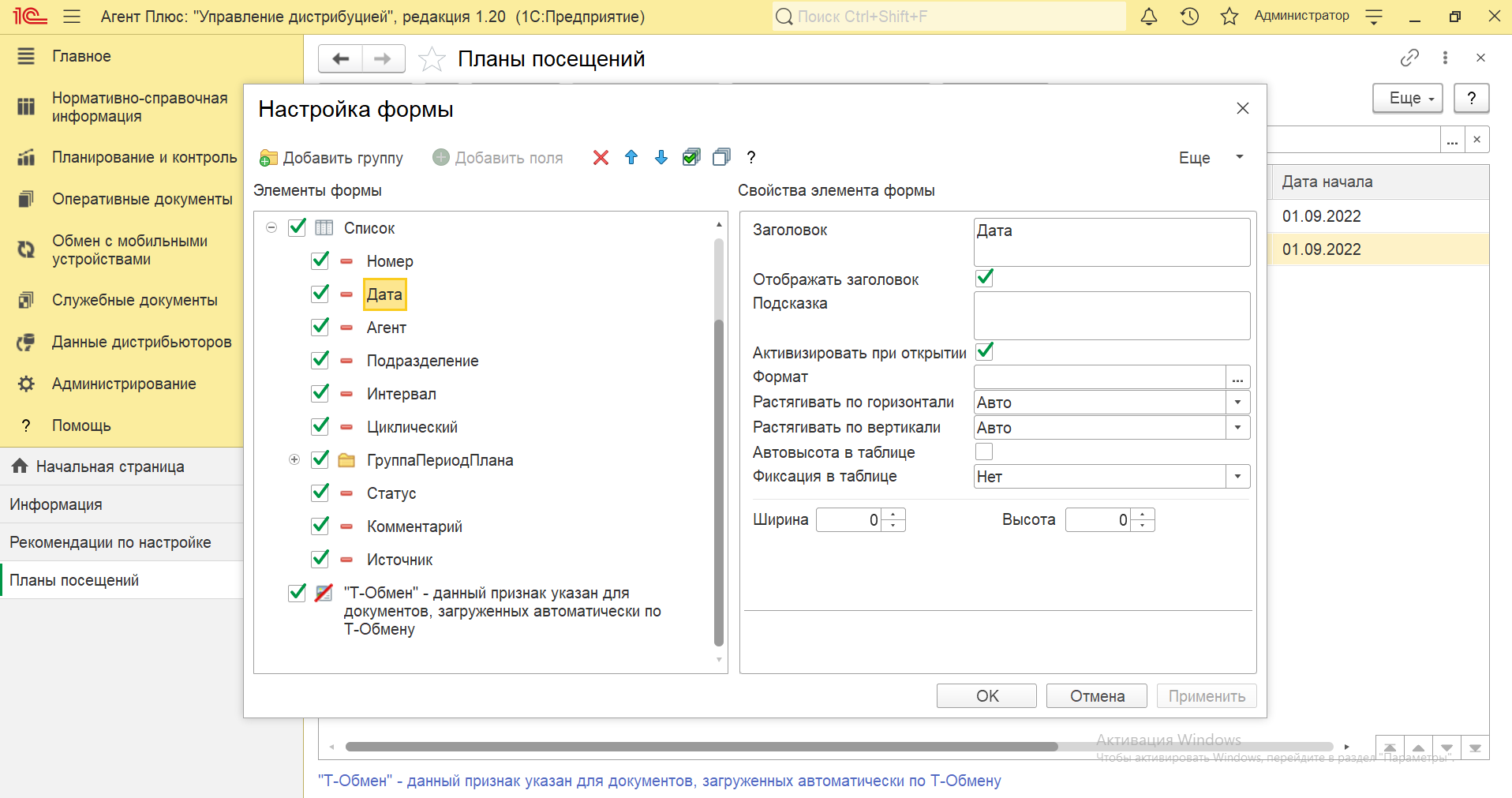Open the ? help button on page

click(x=1471, y=98)
